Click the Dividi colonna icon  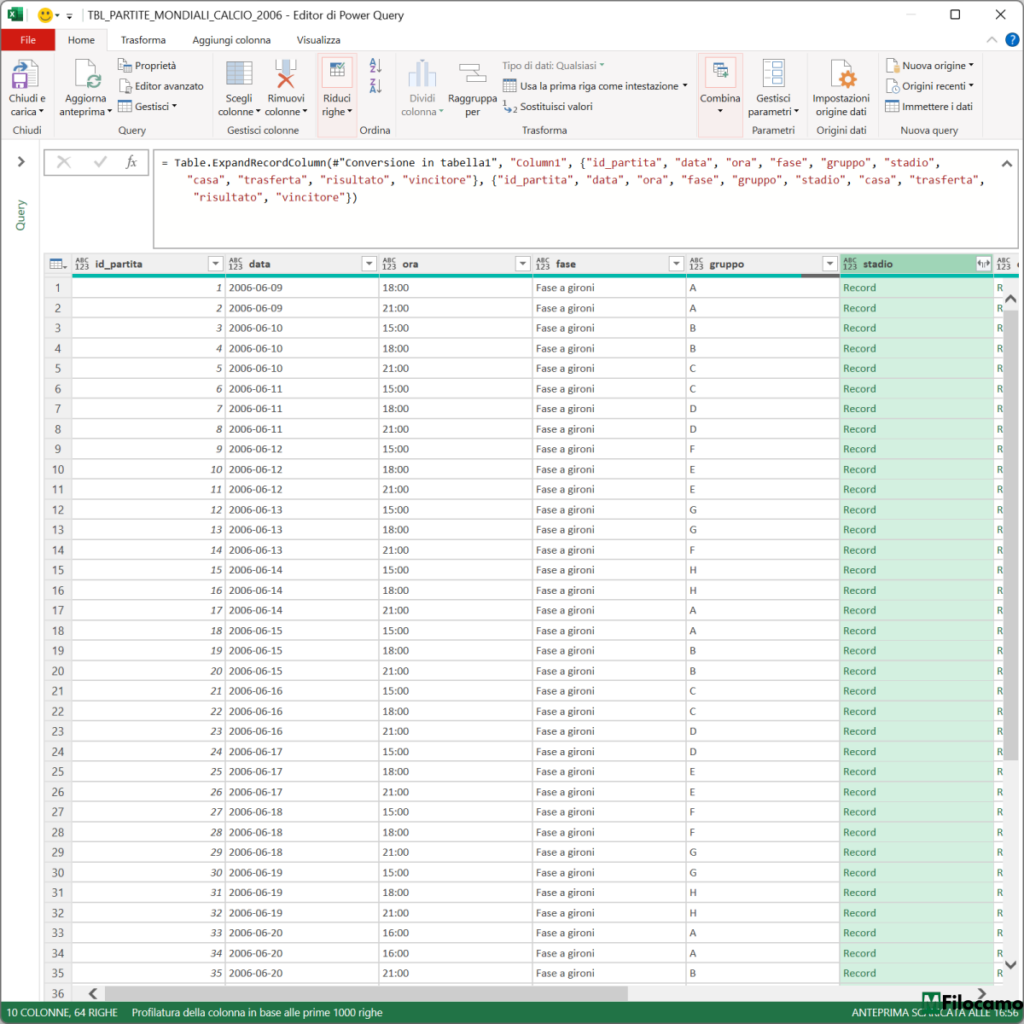coord(422,73)
